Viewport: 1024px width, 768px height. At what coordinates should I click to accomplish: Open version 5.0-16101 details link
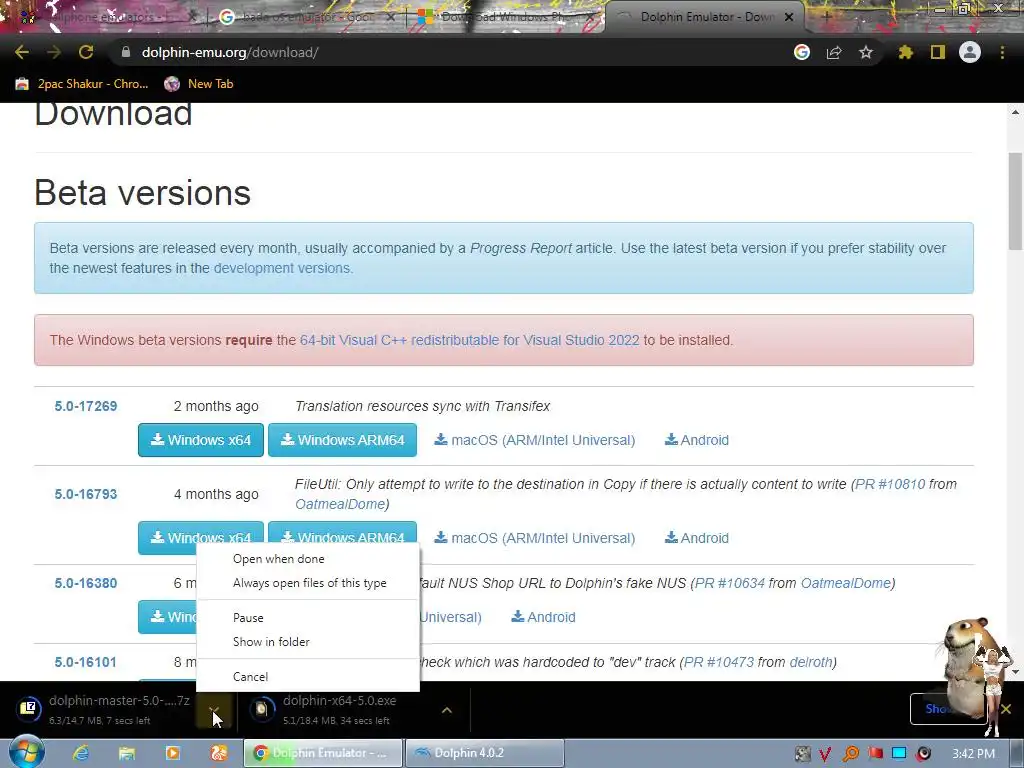click(86, 662)
